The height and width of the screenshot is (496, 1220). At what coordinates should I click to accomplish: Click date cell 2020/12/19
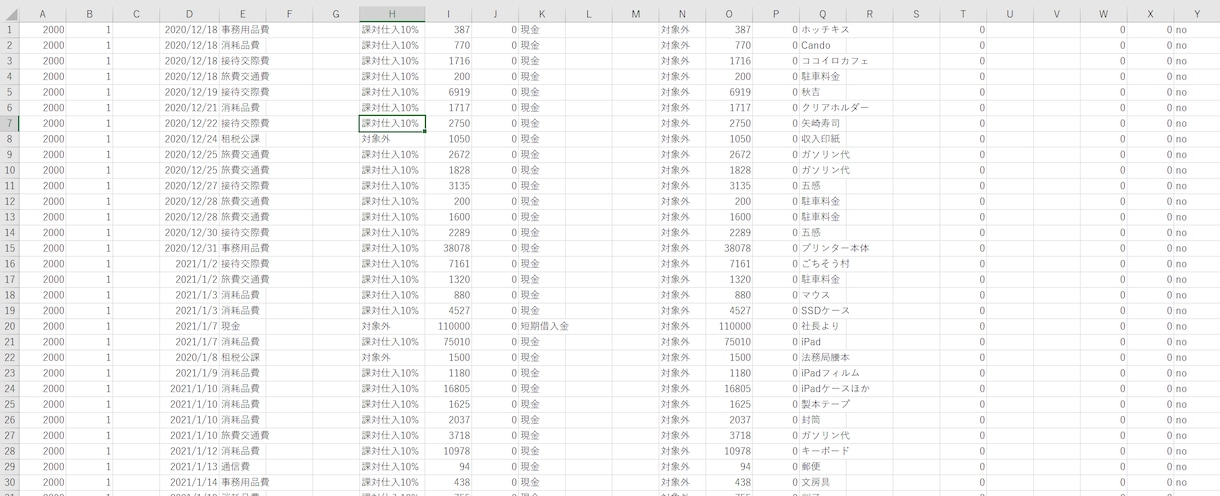click(x=189, y=92)
